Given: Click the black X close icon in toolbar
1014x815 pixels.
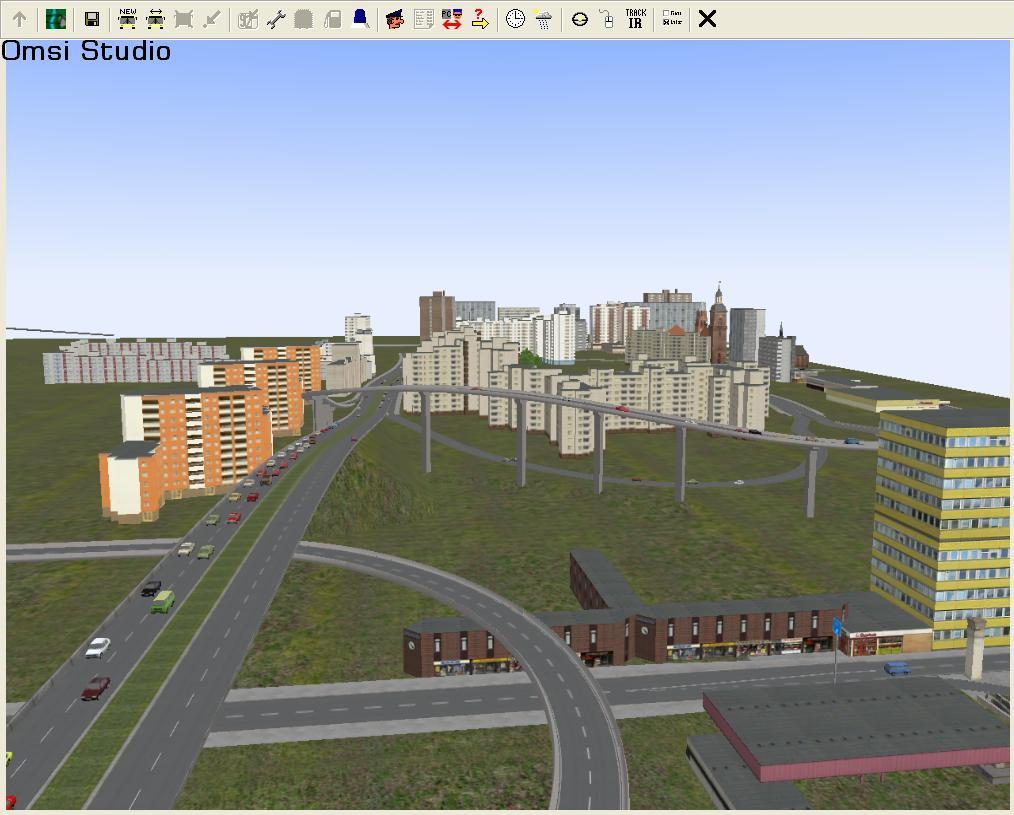Looking at the screenshot, I should click(707, 19).
